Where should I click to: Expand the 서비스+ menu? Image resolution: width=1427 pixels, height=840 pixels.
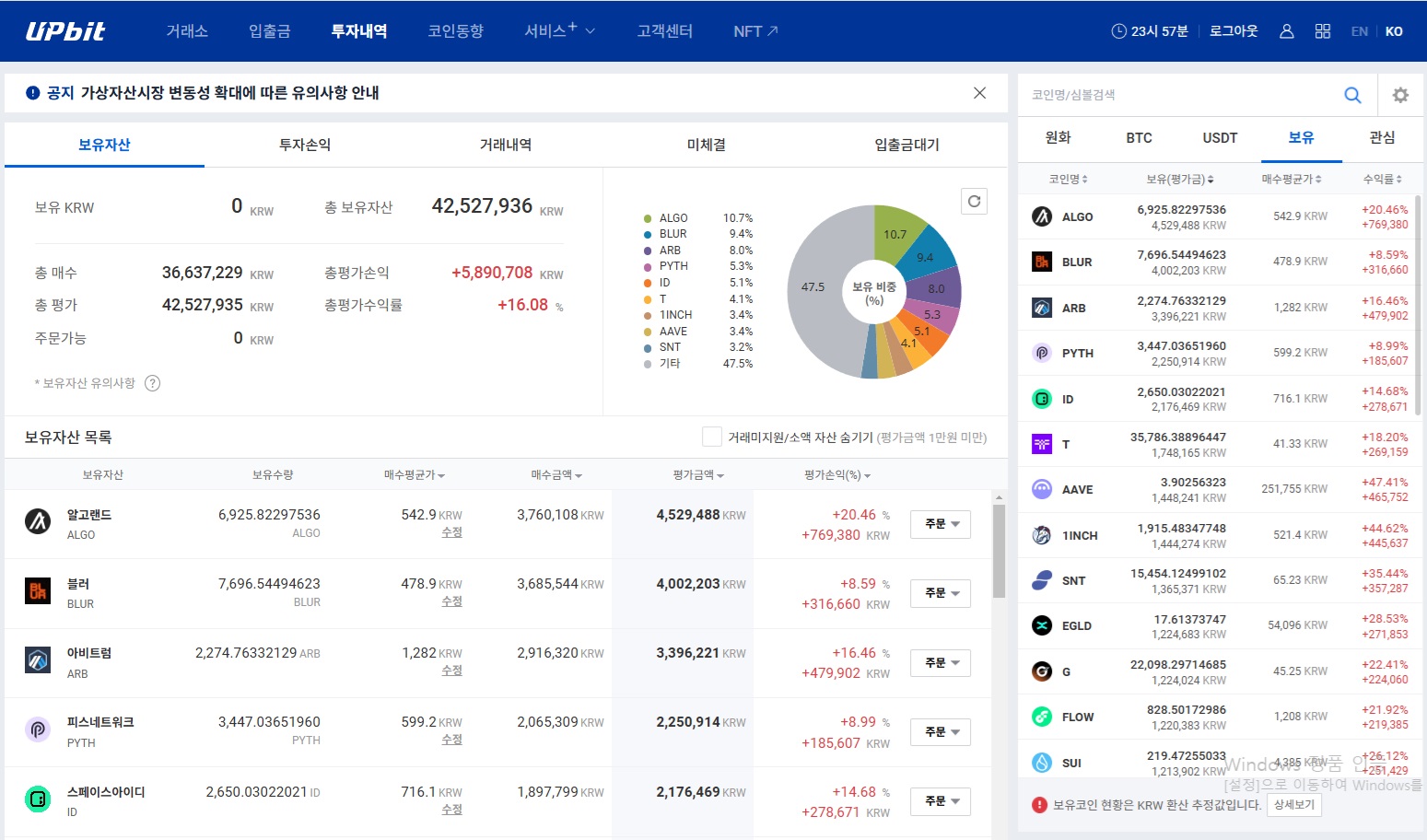pos(559,30)
